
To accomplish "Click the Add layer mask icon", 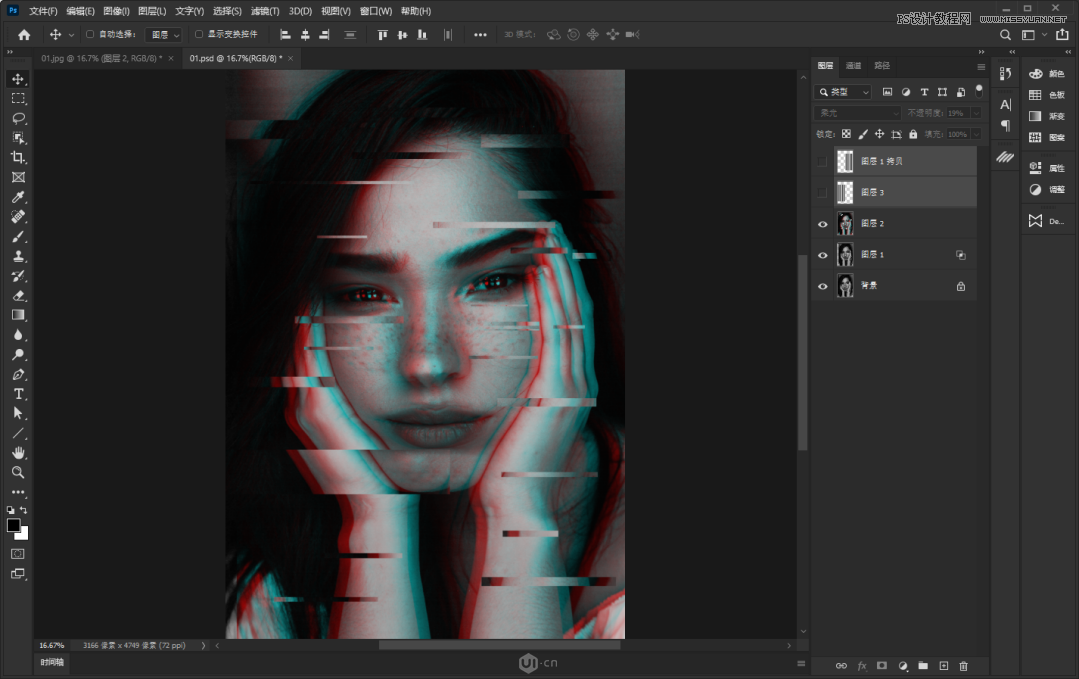I will click(882, 665).
